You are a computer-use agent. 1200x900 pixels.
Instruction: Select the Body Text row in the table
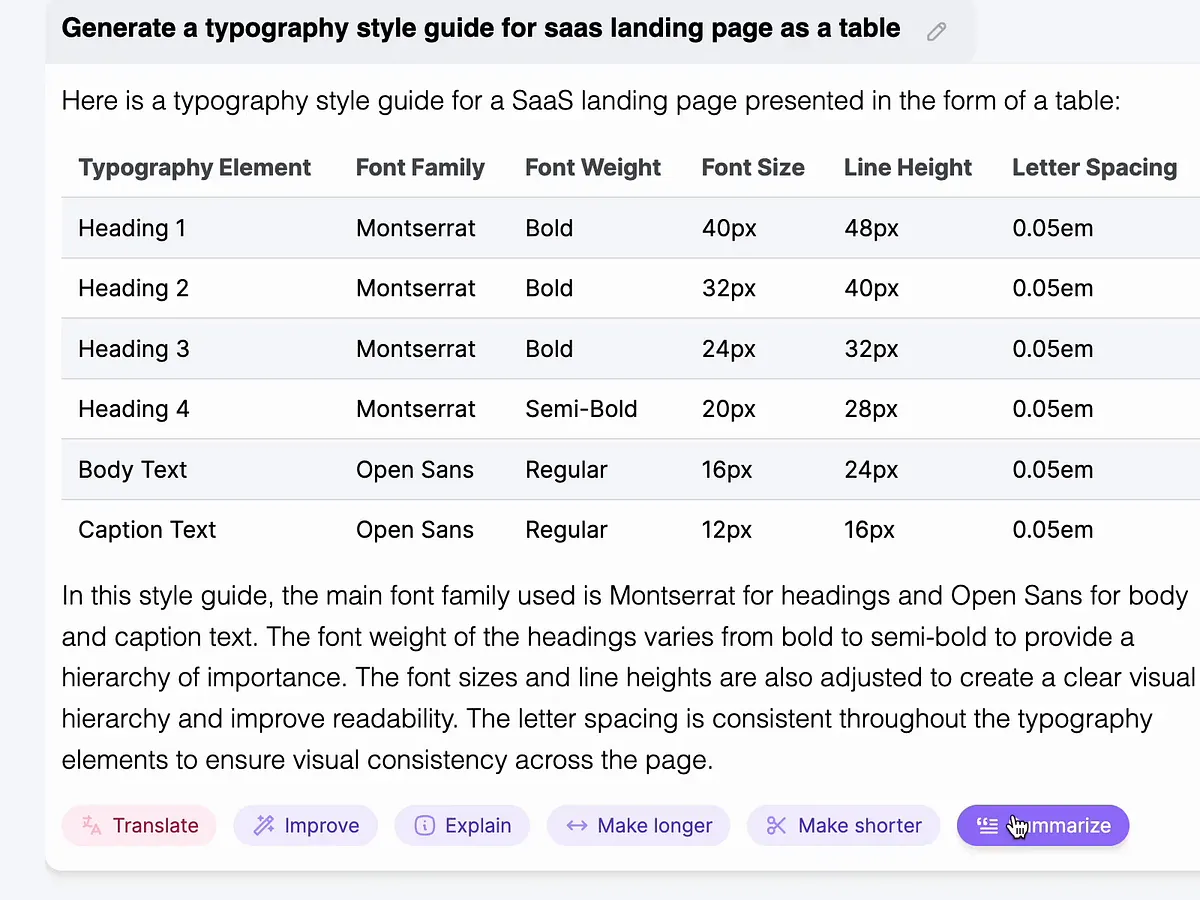pyautogui.click(x=132, y=469)
